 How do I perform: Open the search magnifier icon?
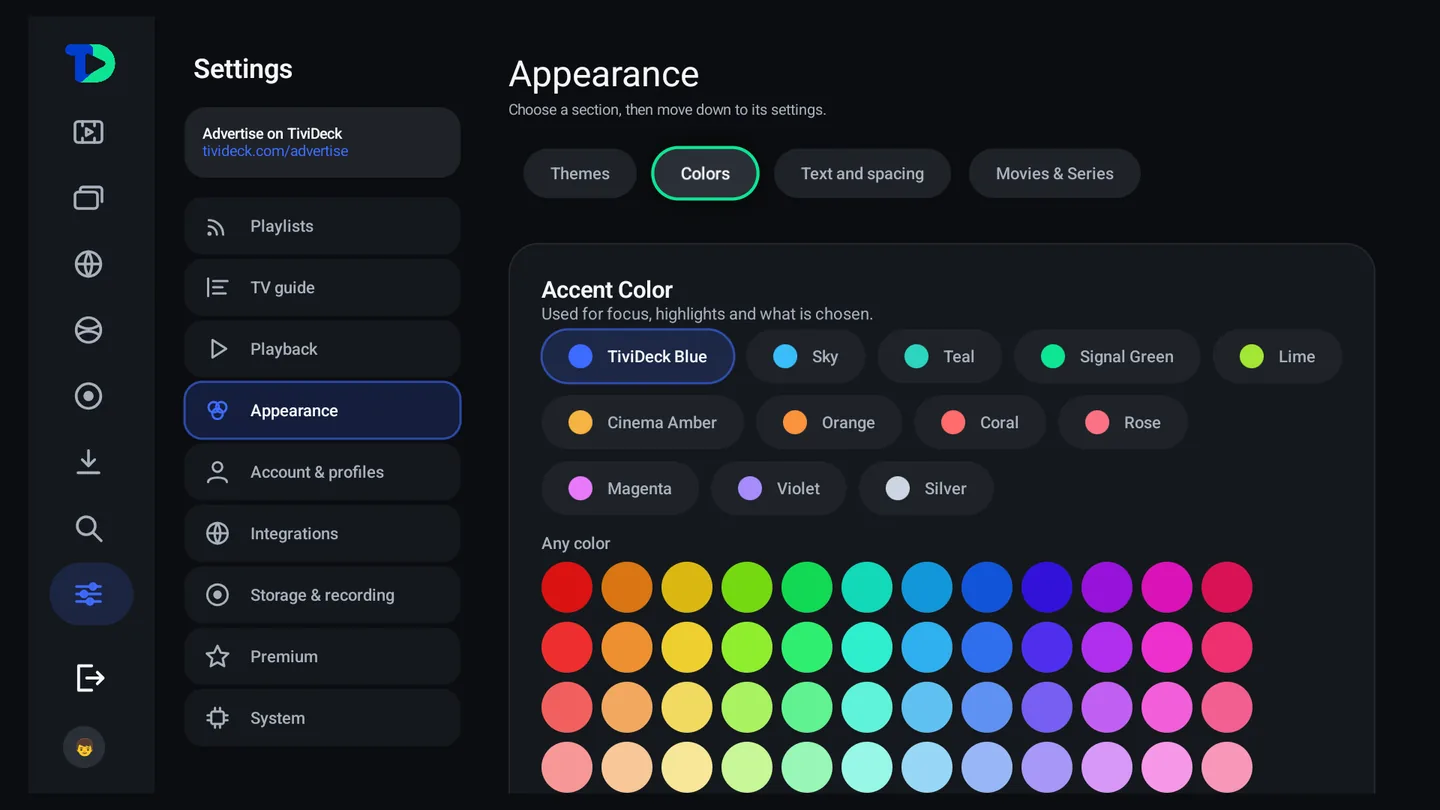(89, 528)
